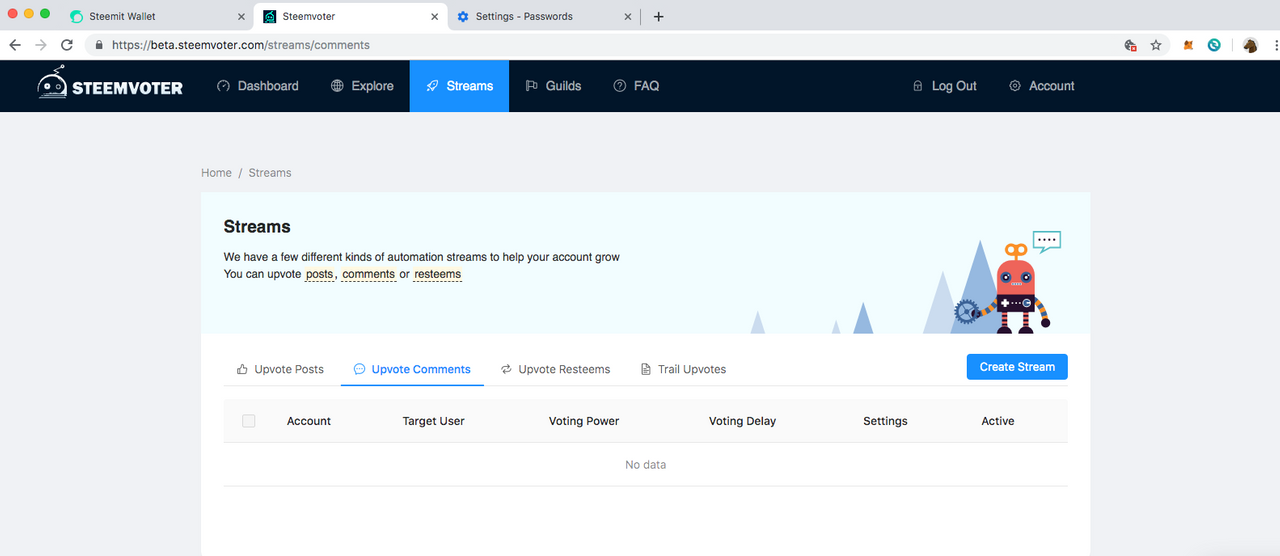Image resolution: width=1280 pixels, height=556 pixels.
Task: Open a new browser tab
Action: point(658,17)
